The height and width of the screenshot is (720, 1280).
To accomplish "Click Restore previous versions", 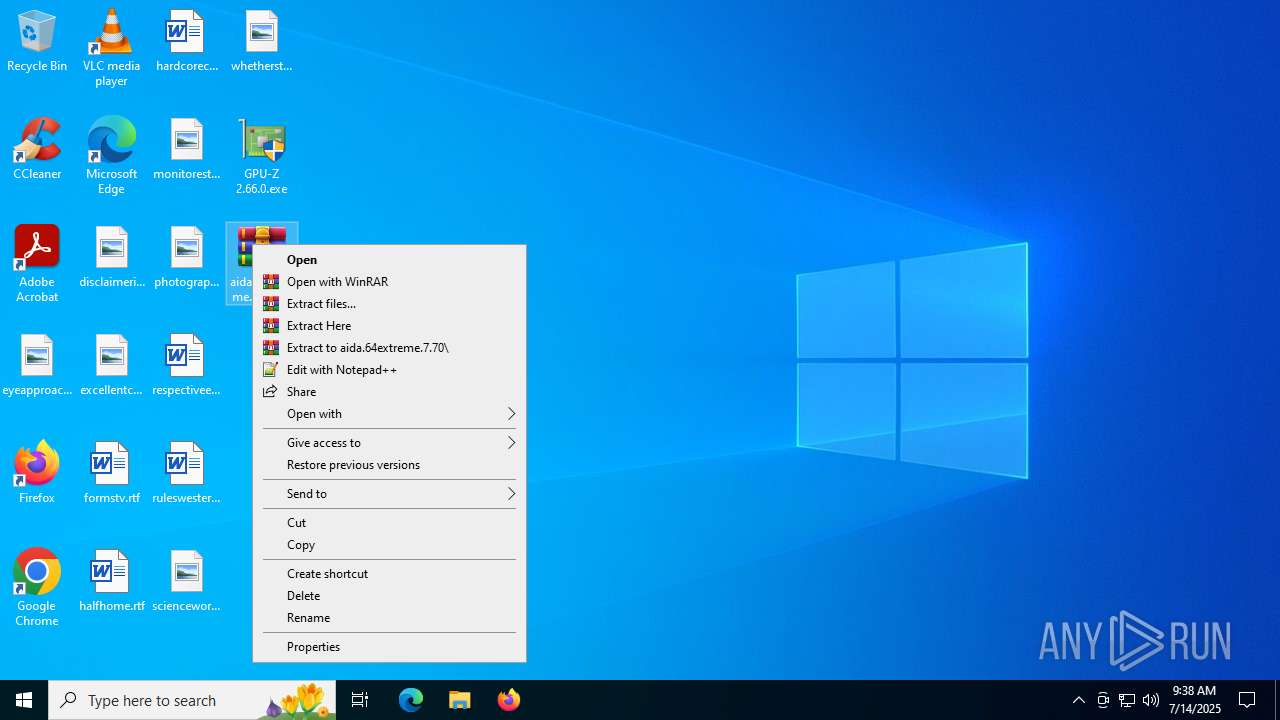I will click(x=389, y=465).
